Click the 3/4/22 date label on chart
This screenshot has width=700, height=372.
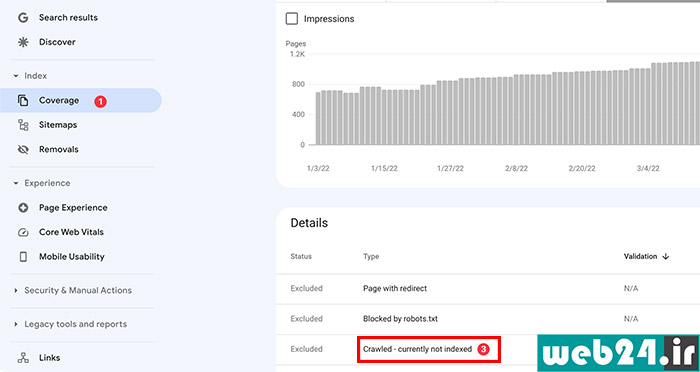(648, 169)
